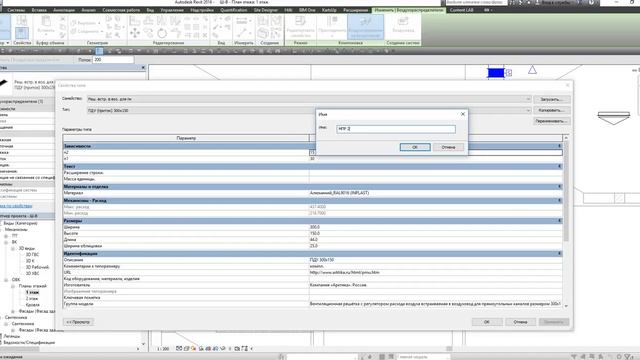Click the name input field
Viewport: 640px width, 360px height.
coord(396,129)
